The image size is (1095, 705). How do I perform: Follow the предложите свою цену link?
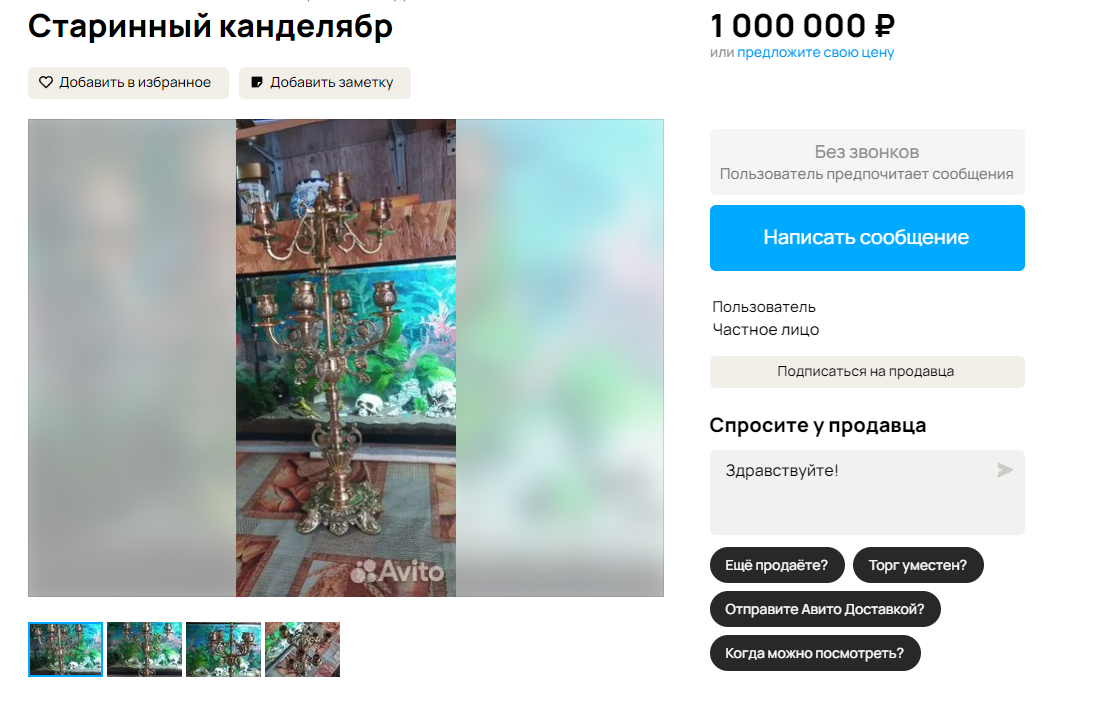click(x=816, y=52)
